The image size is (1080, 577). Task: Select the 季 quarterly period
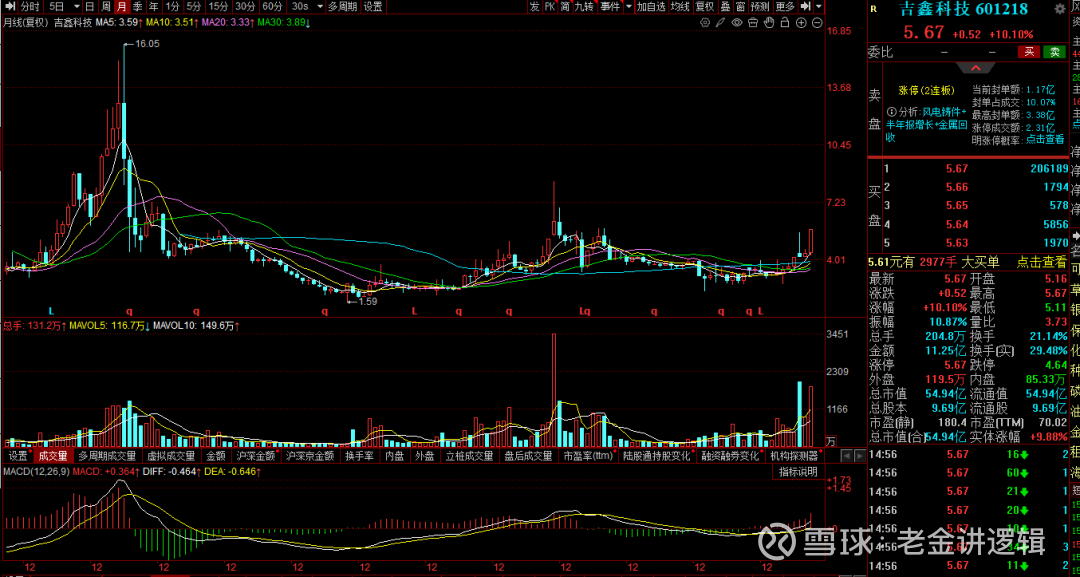click(138, 7)
